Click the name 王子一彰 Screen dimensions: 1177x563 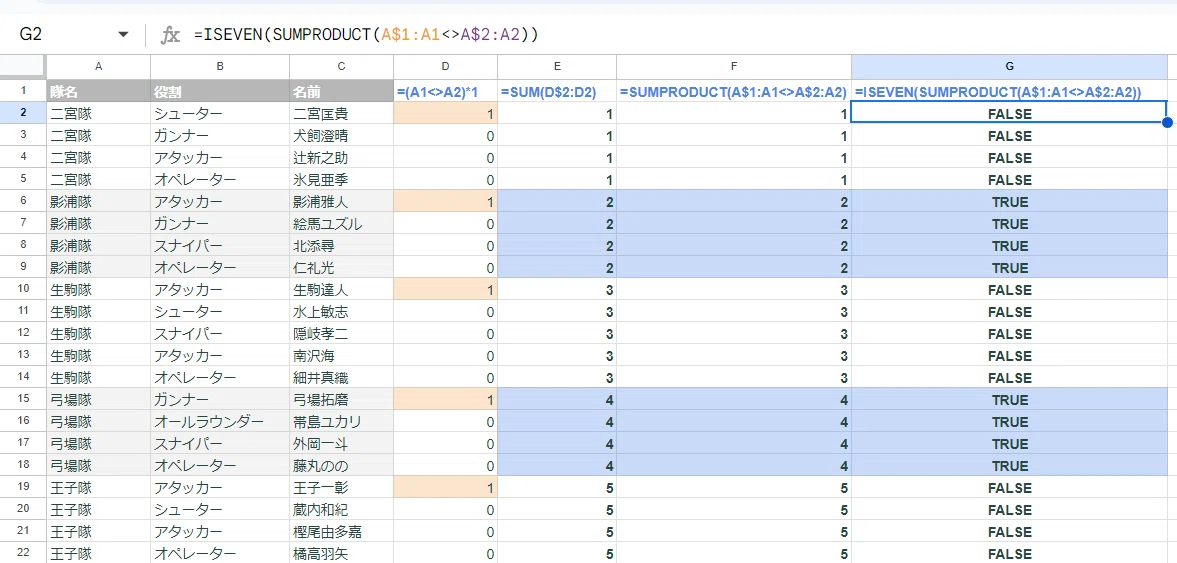coord(320,487)
